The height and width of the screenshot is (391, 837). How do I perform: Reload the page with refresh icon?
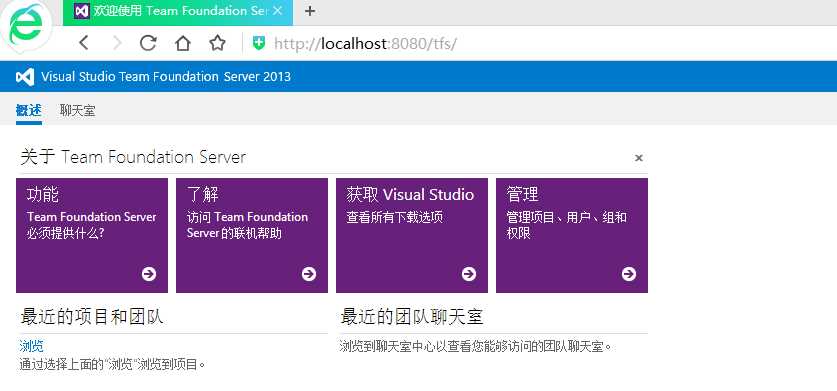[148, 43]
